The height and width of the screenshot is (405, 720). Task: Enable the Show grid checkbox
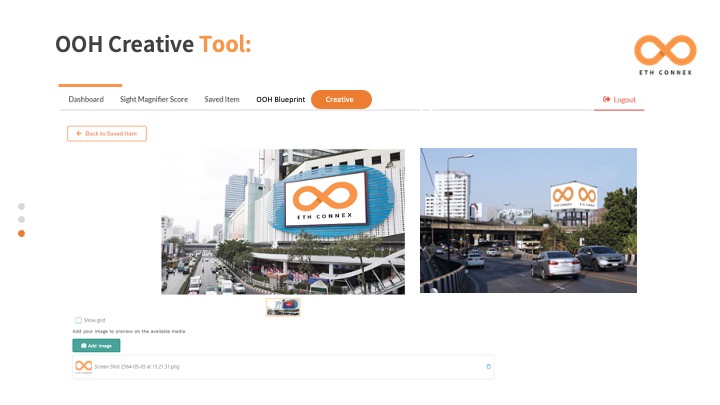(x=79, y=320)
